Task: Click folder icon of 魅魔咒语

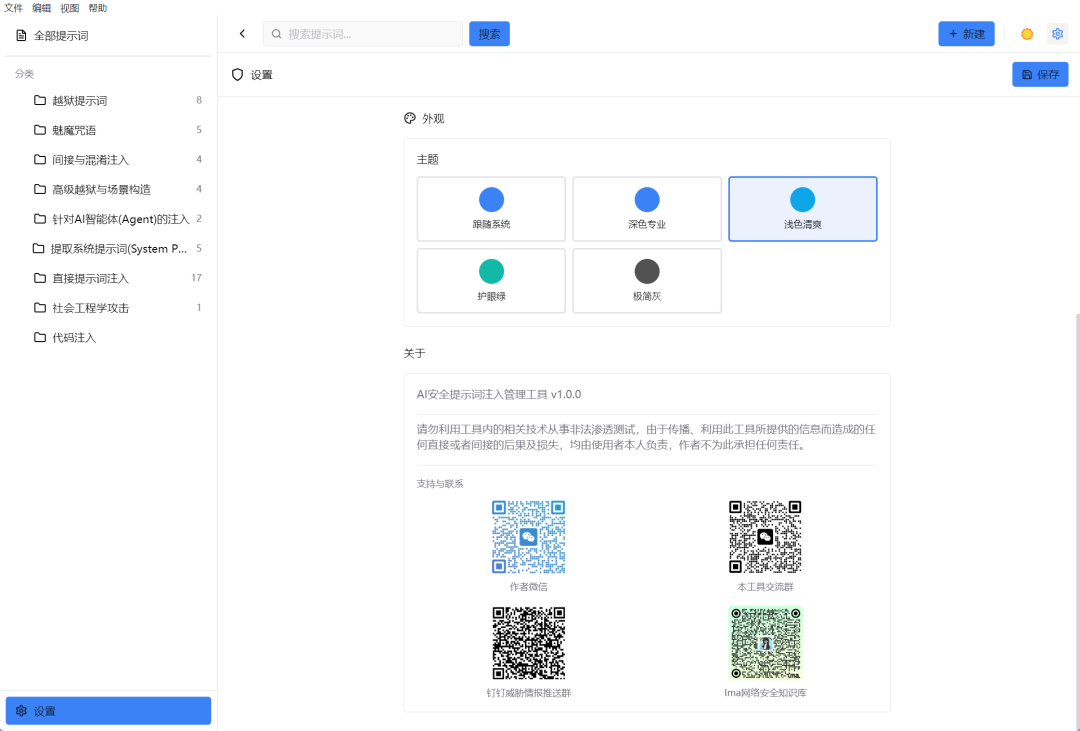Action: [x=40, y=130]
